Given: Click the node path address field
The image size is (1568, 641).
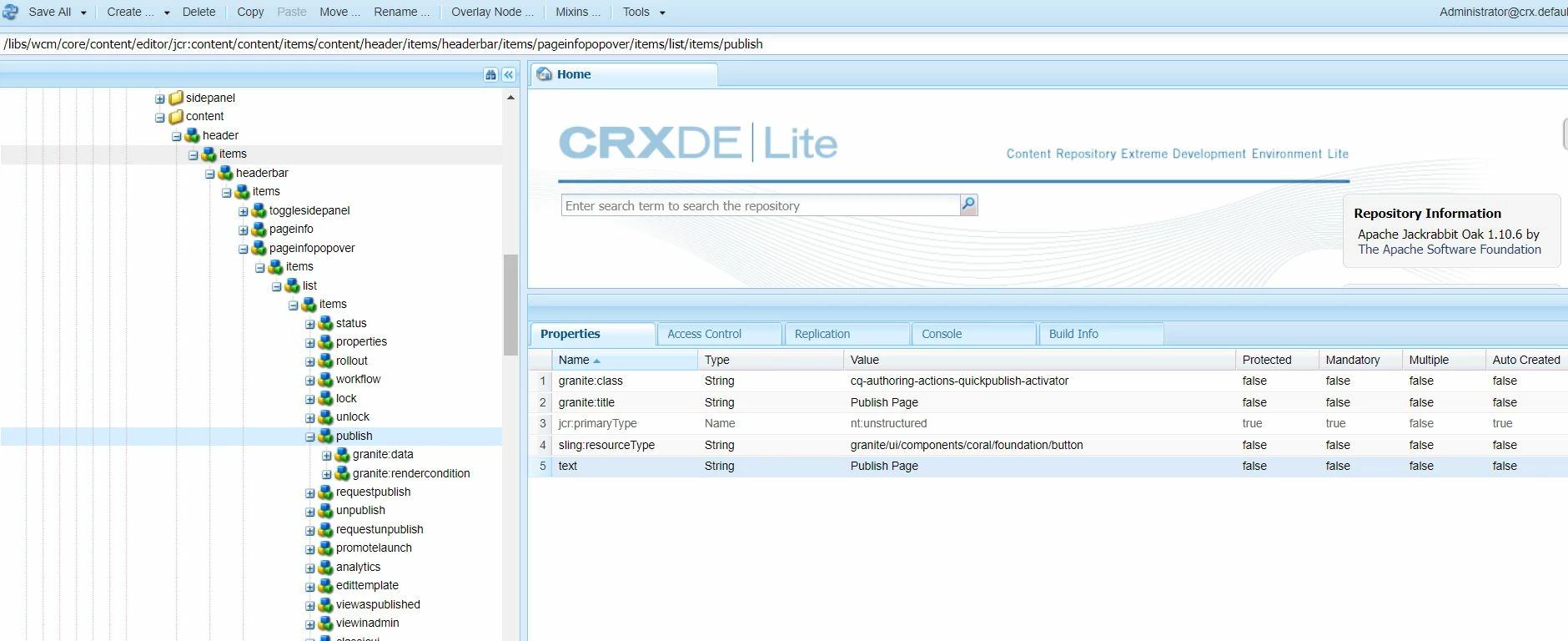Looking at the screenshot, I should (784, 44).
